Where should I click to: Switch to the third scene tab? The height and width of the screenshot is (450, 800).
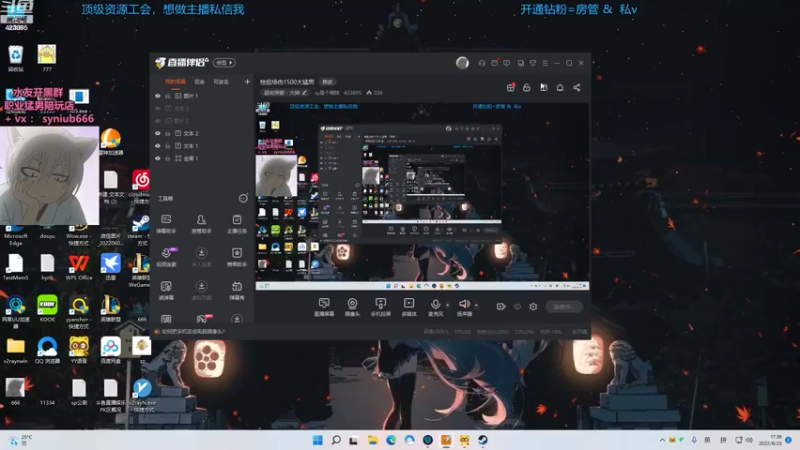point(221,82)
